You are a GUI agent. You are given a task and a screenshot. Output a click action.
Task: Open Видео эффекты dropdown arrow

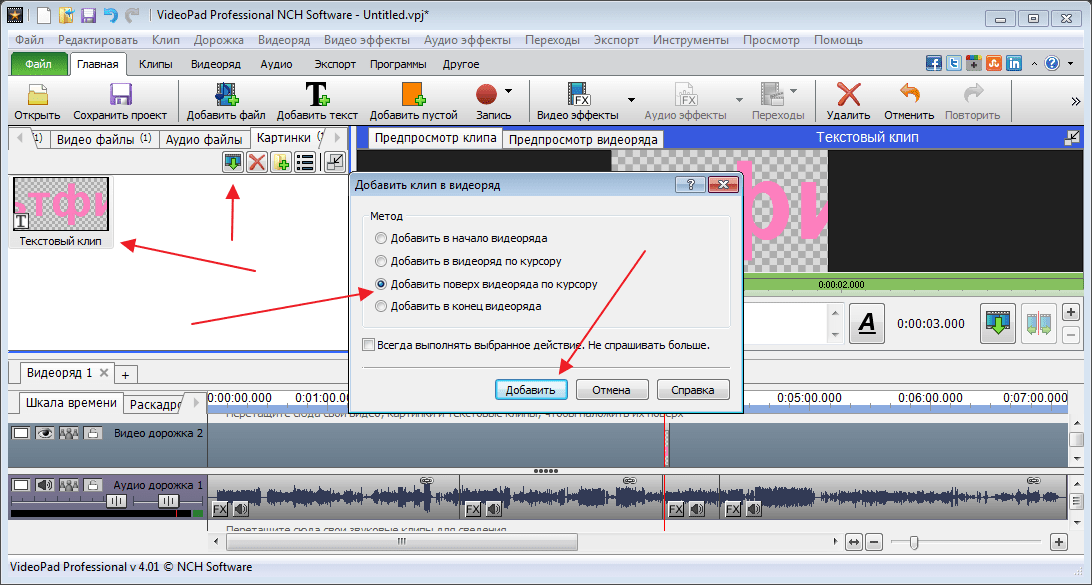coord(631,100)
